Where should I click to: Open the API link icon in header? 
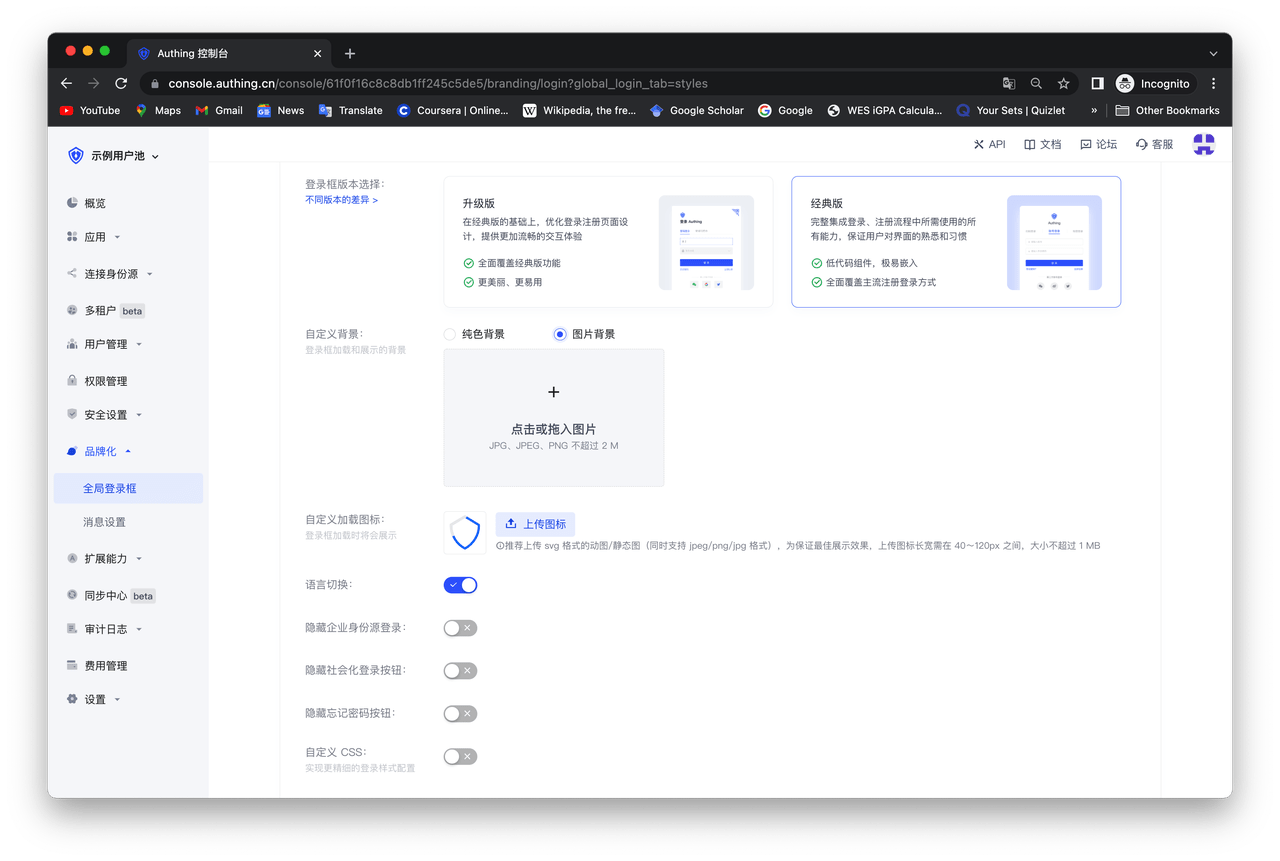[x=979, y=144]
